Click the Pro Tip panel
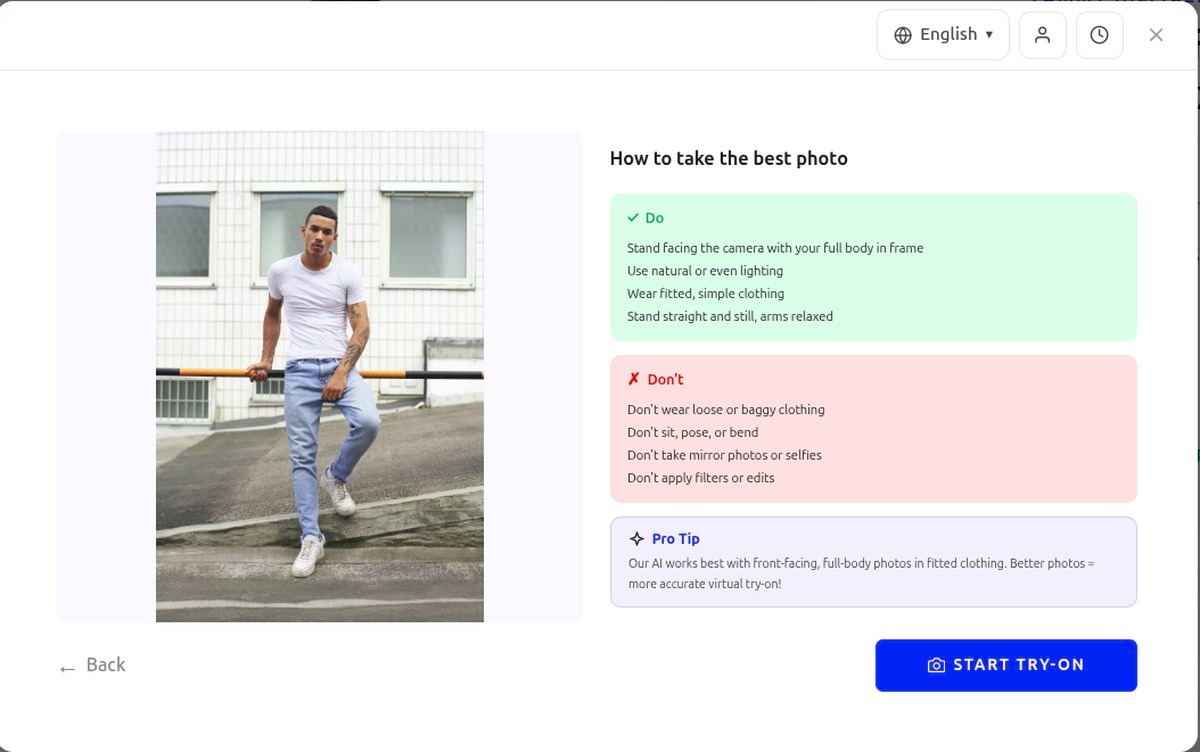Image resolution: width=1200 pixels, height=752 pixels. tap(873, 560)
